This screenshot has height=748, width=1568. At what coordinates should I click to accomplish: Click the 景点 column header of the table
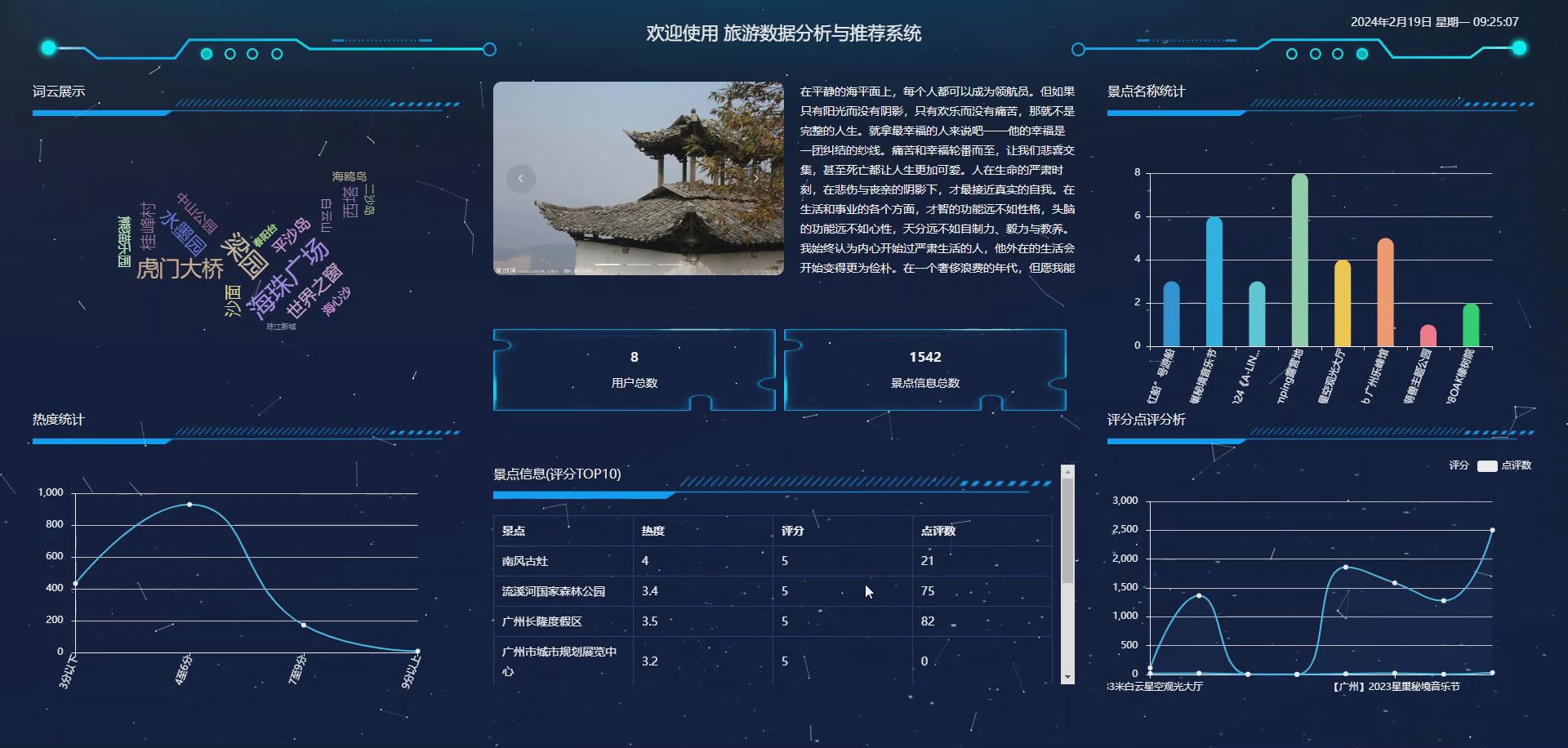pyautogui.click(x=513, y=531)
